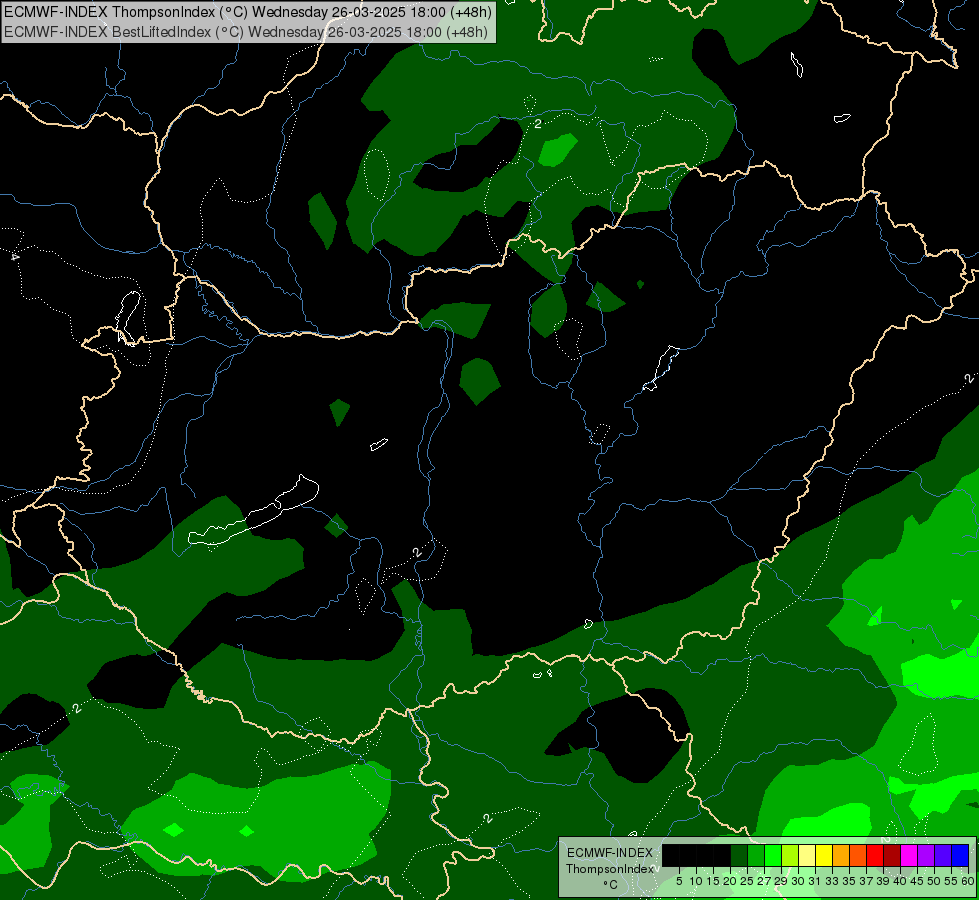
Task: Click the dark red 39–40 legend swatch
Action: point(892,855)
